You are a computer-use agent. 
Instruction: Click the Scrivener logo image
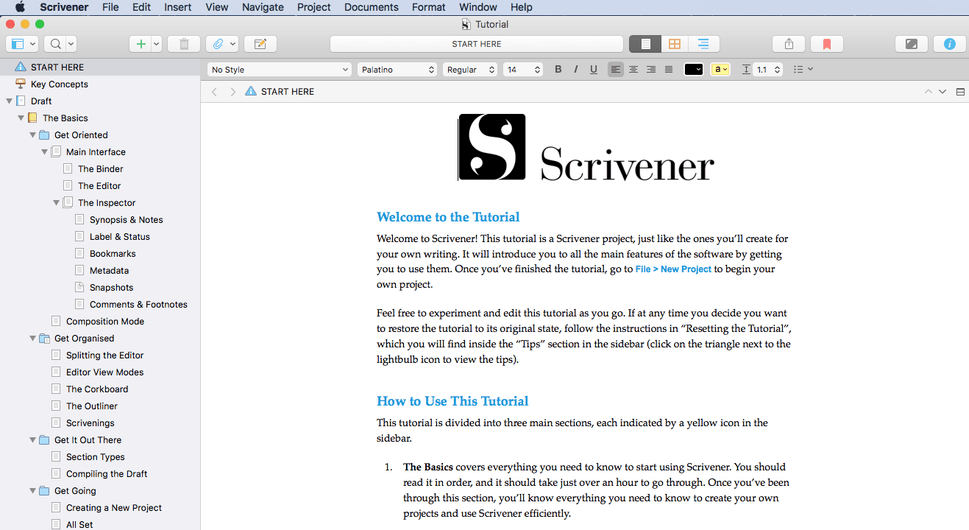click(585, 148)
